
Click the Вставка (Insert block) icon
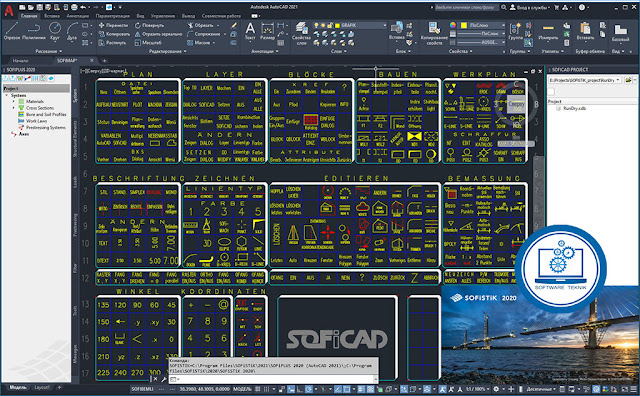click(x=397, y=31)
